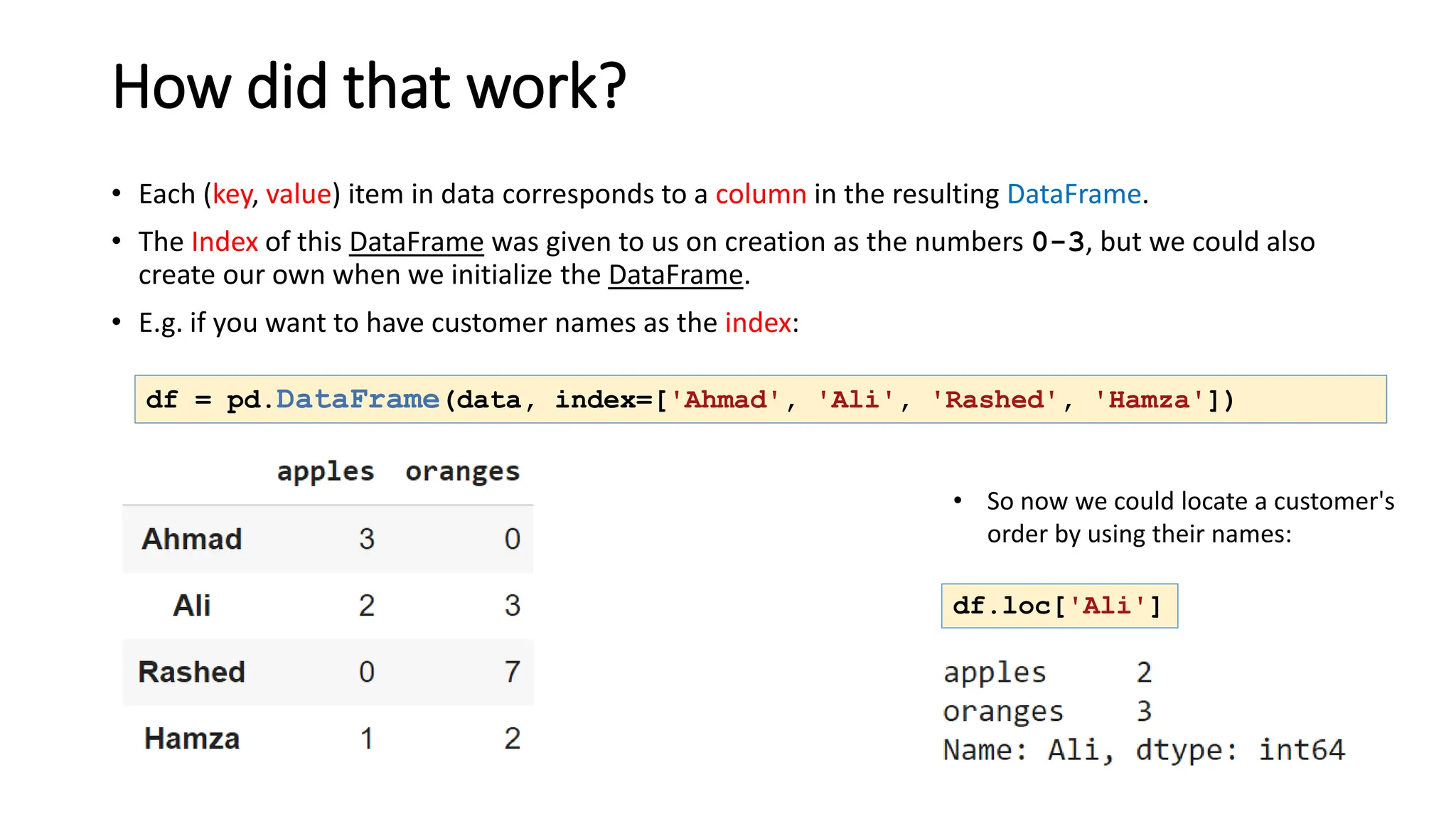Image resolution: width=1456 pixels, height=819 pixels.
Task: Click the pd.DataFrame code box
Action: [x=760, y=400]
